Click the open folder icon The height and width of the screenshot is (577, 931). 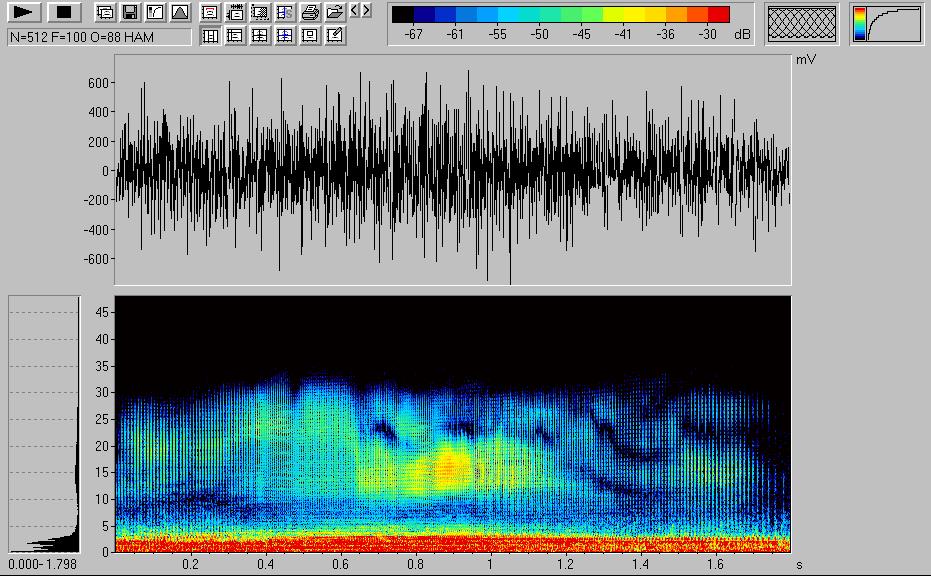pyautogui.click(x=335, y=13)
